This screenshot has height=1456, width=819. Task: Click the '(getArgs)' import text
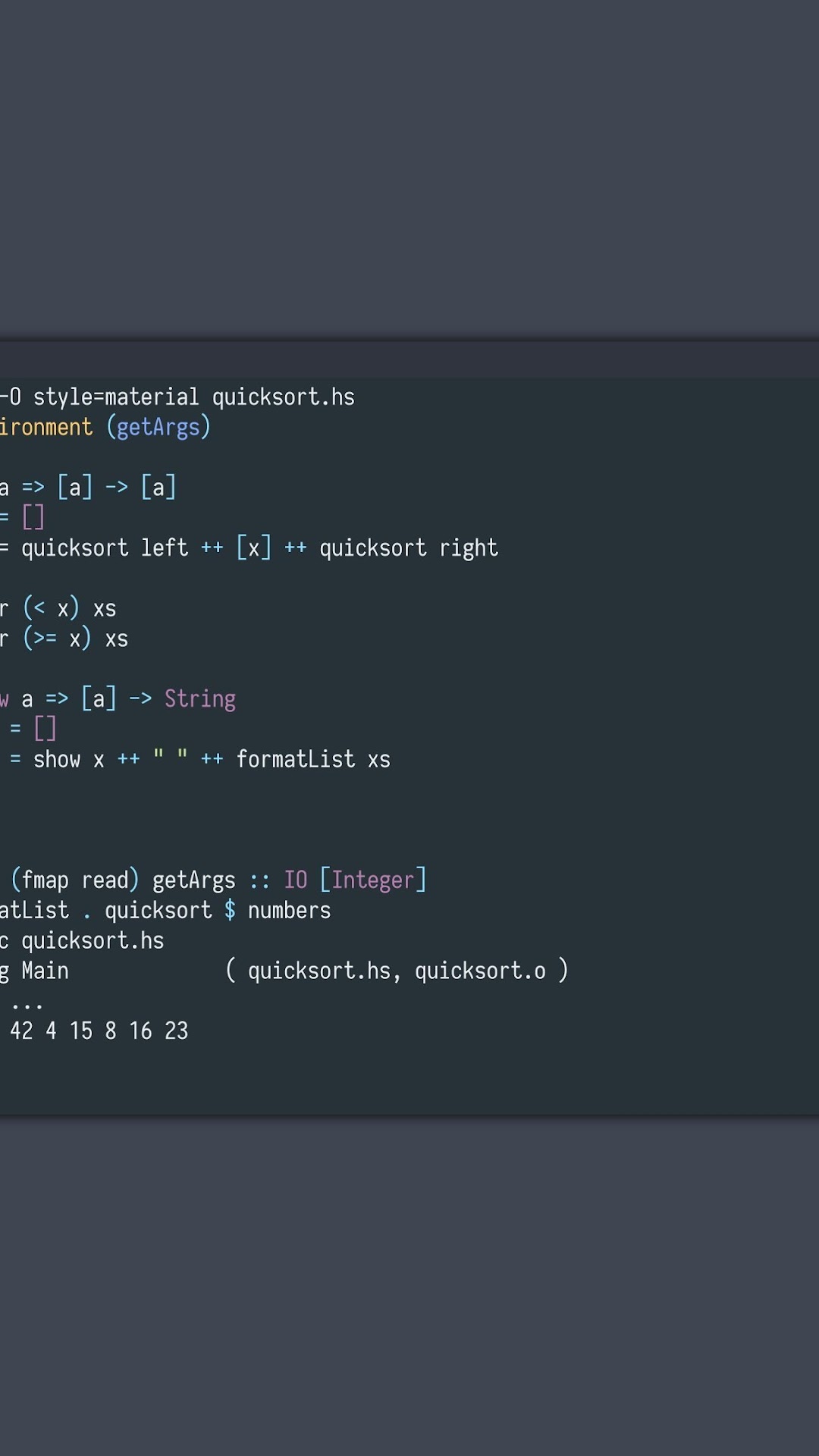(158, 427)
